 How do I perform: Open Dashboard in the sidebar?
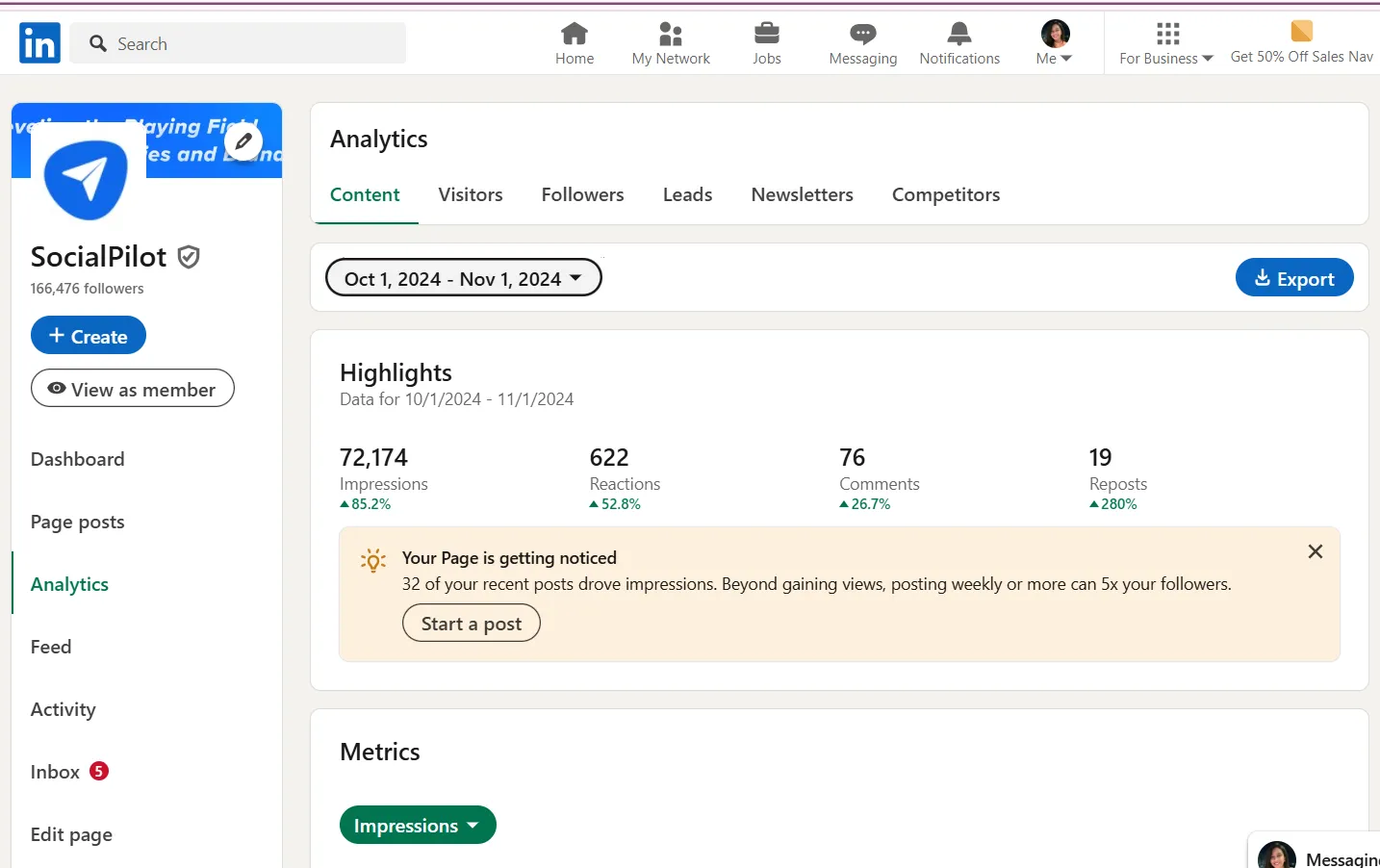(78, 459)
